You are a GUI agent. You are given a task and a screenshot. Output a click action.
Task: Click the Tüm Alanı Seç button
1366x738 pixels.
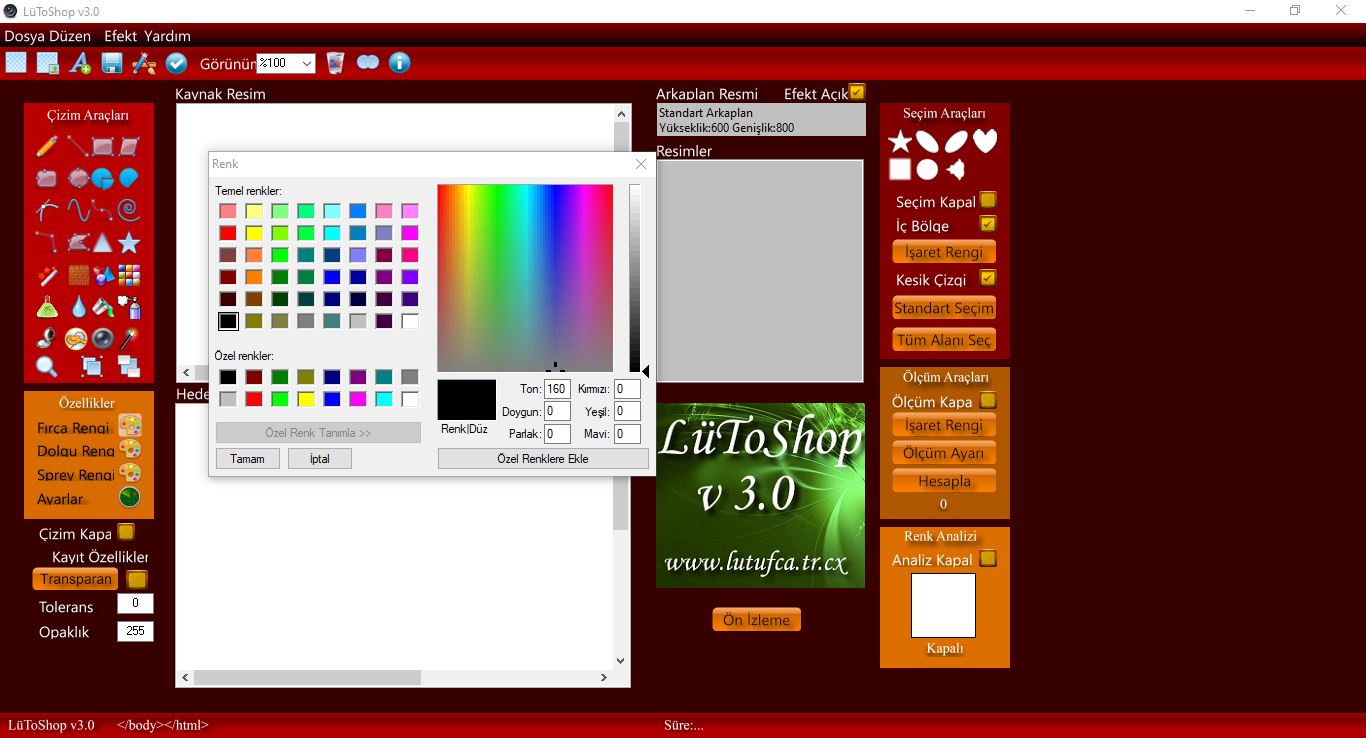point(944,340)
